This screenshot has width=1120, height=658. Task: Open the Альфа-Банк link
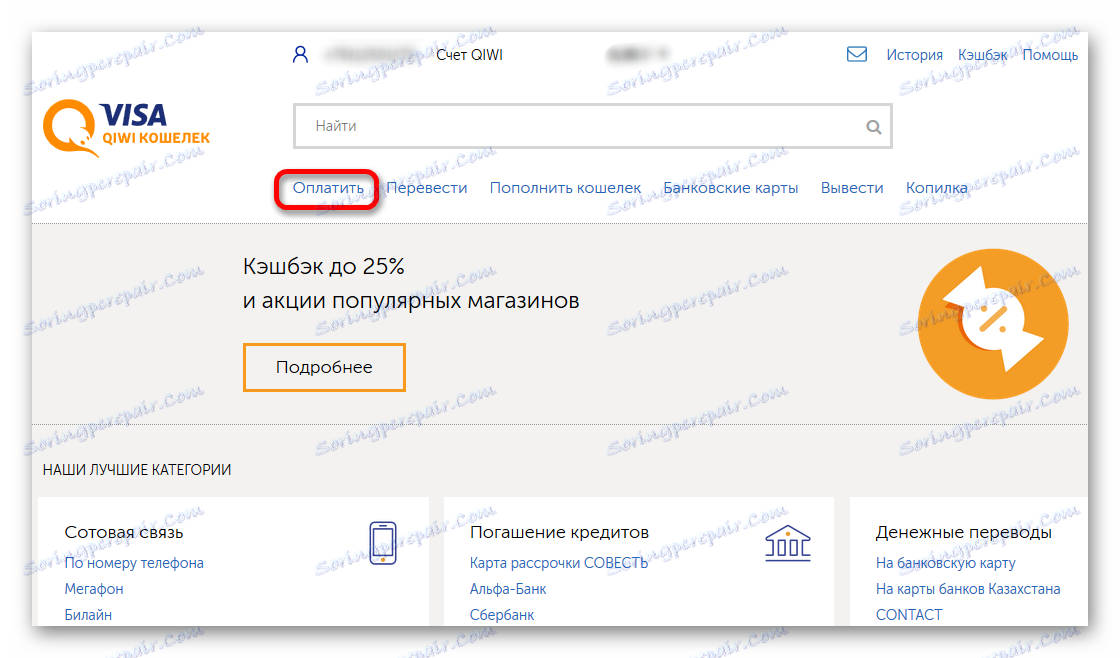tap(508, 589)
